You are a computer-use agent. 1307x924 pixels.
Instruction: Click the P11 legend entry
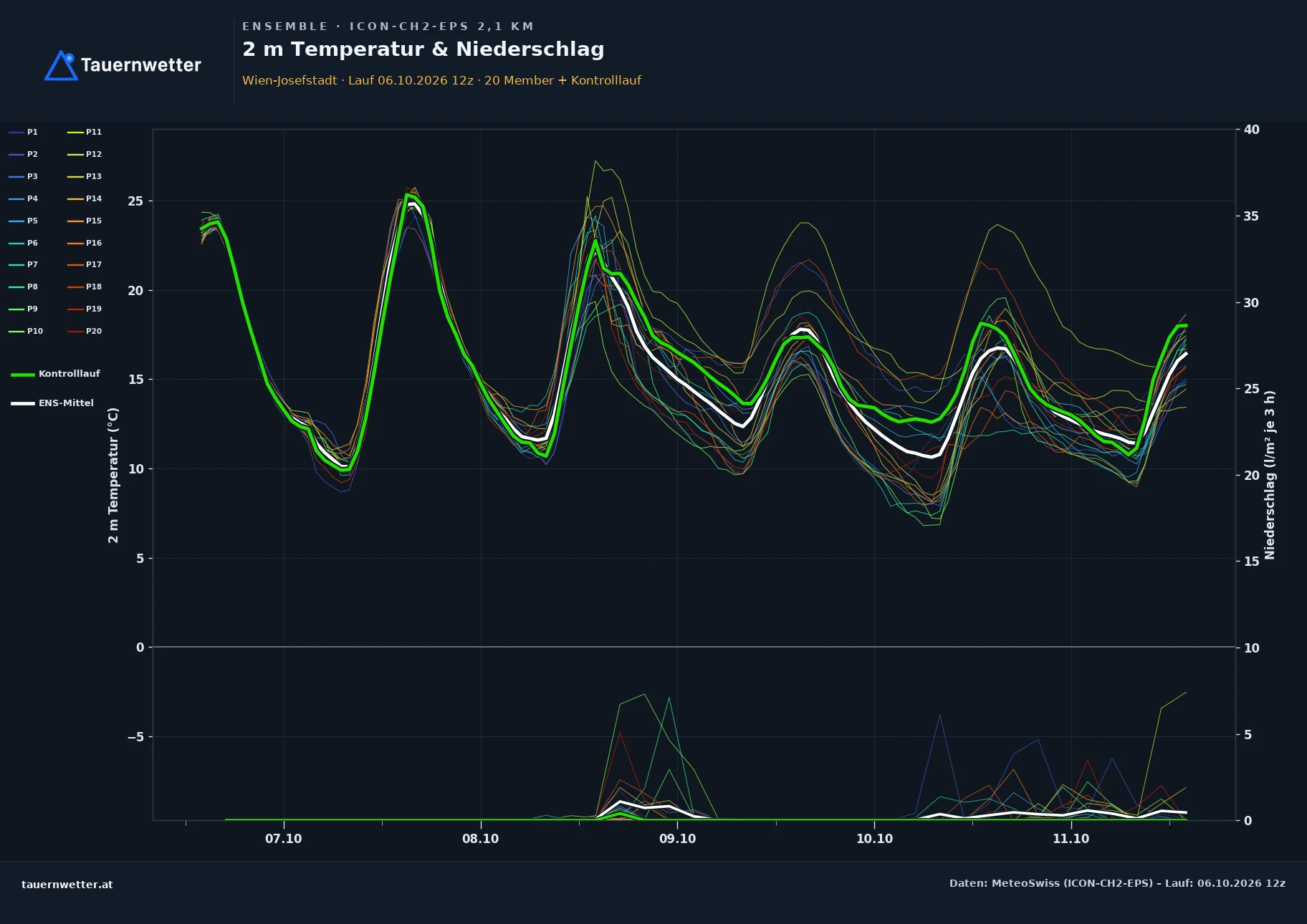(x=85, y=132)
